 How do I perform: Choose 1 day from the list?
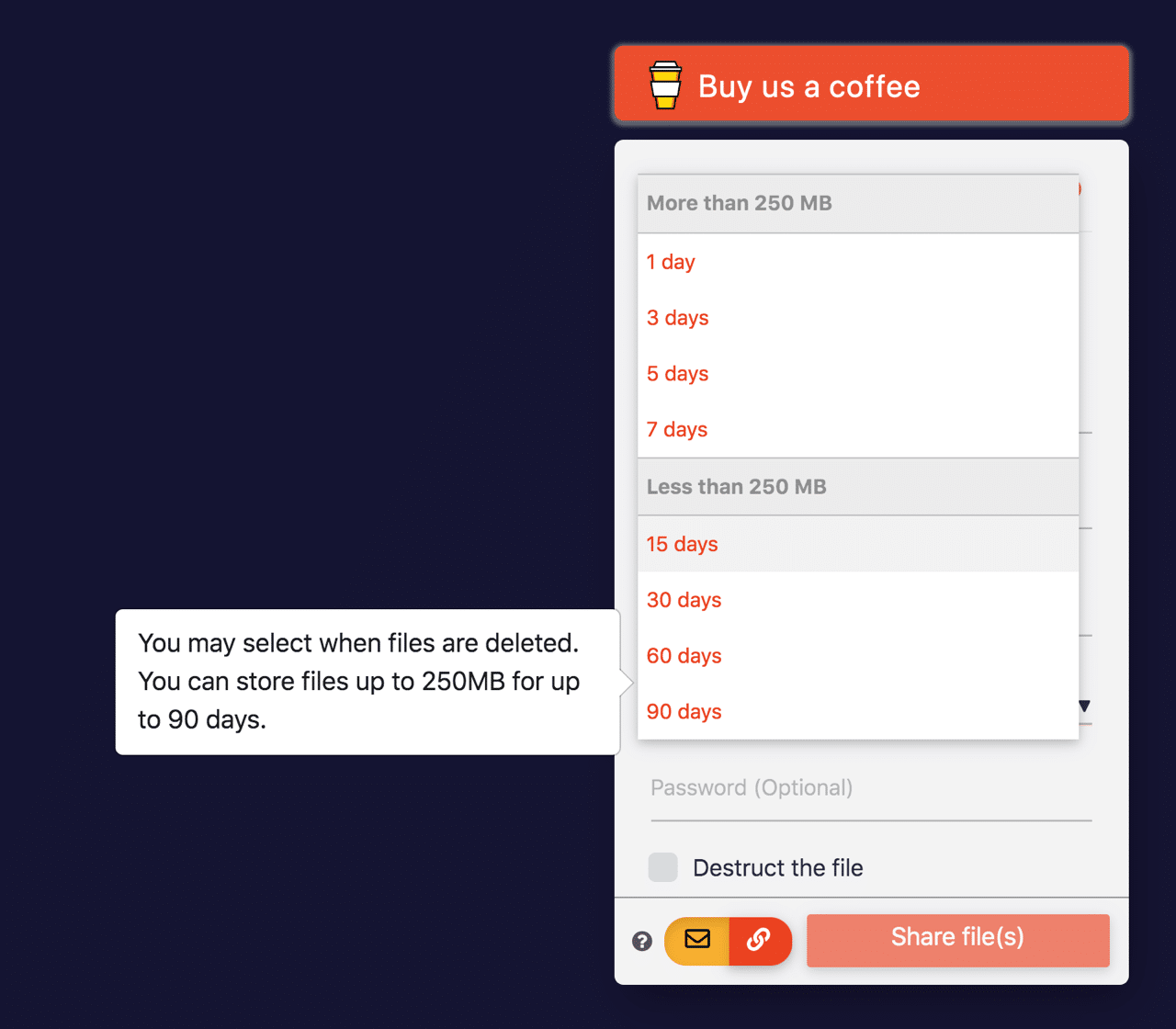(x=671, y=262)
